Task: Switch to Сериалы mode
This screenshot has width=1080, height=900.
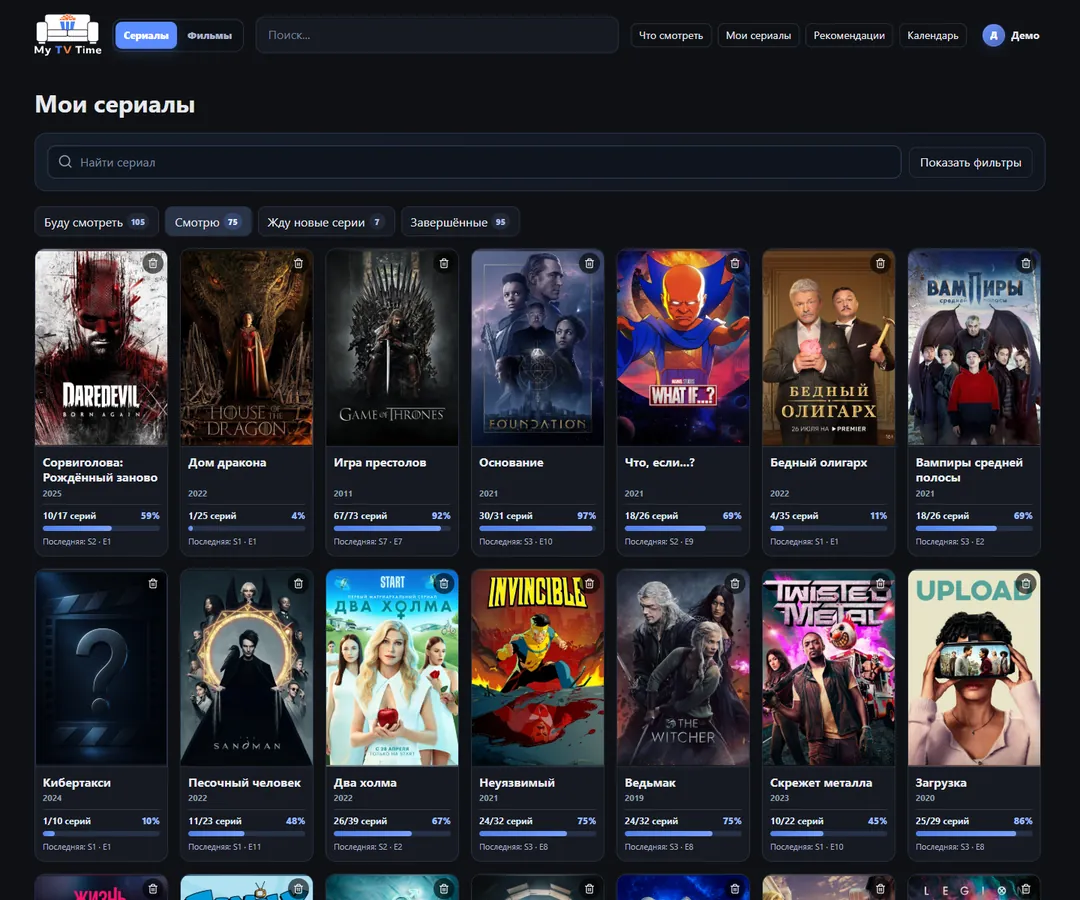Action: pyautogui.click(x=146, y=35)
